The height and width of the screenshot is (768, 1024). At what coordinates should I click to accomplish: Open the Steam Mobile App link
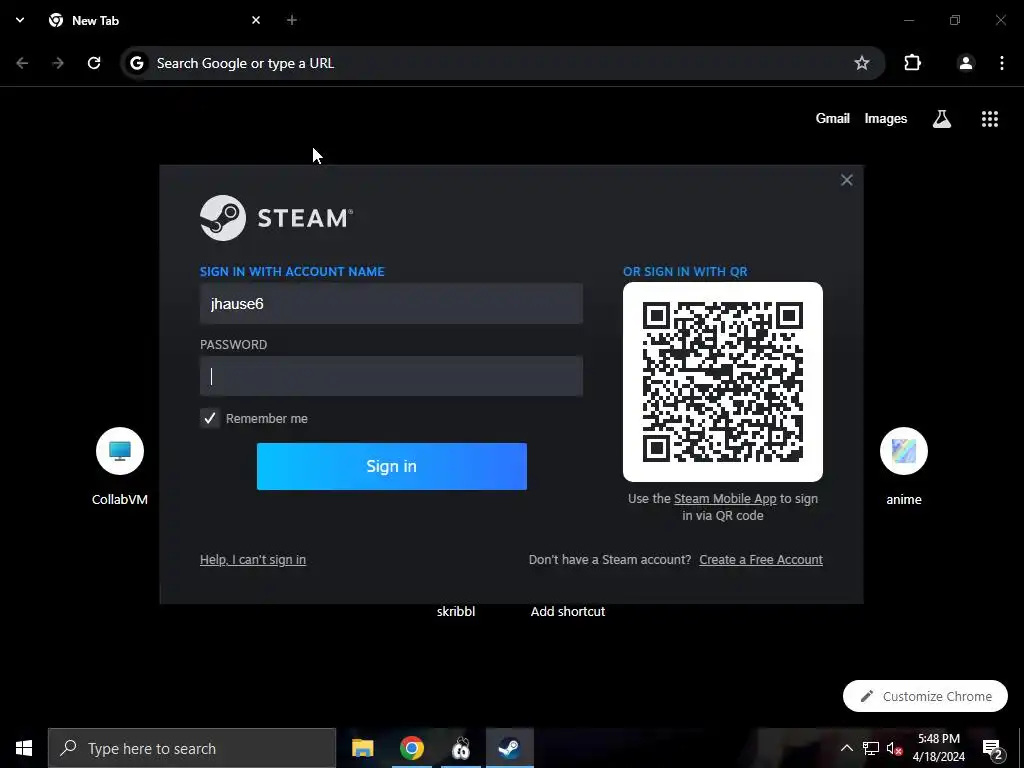tap(725, 498)
